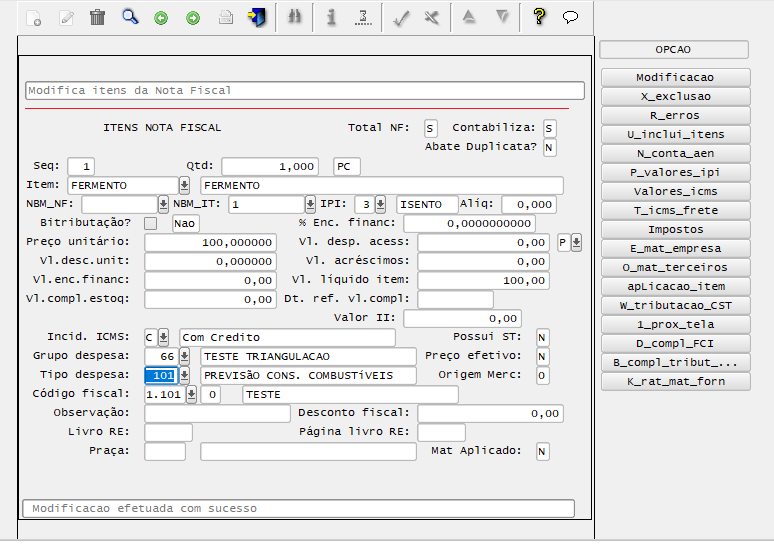Click the checkmark confirm icon

point(400,19)
